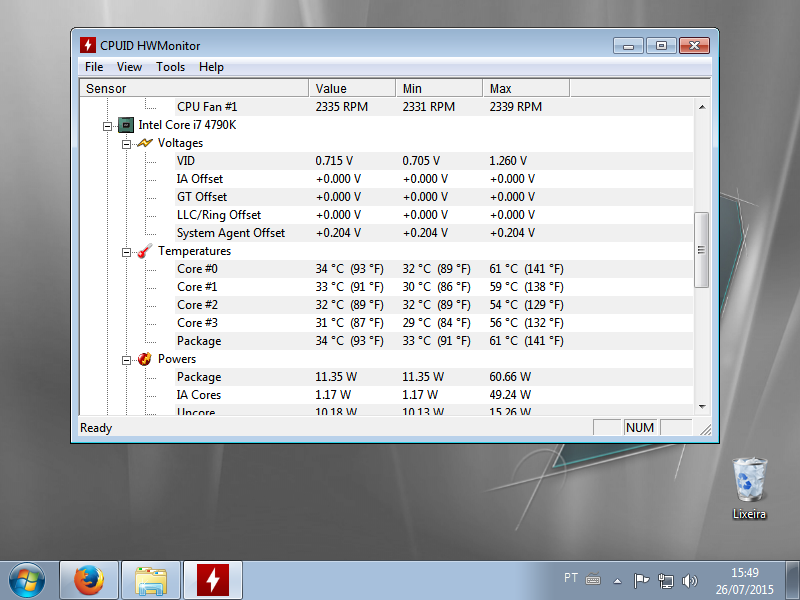Viewport: 800px width, 600px height.
Task: Show hidden tray icons arrow
Action: [x=617, y=581]
